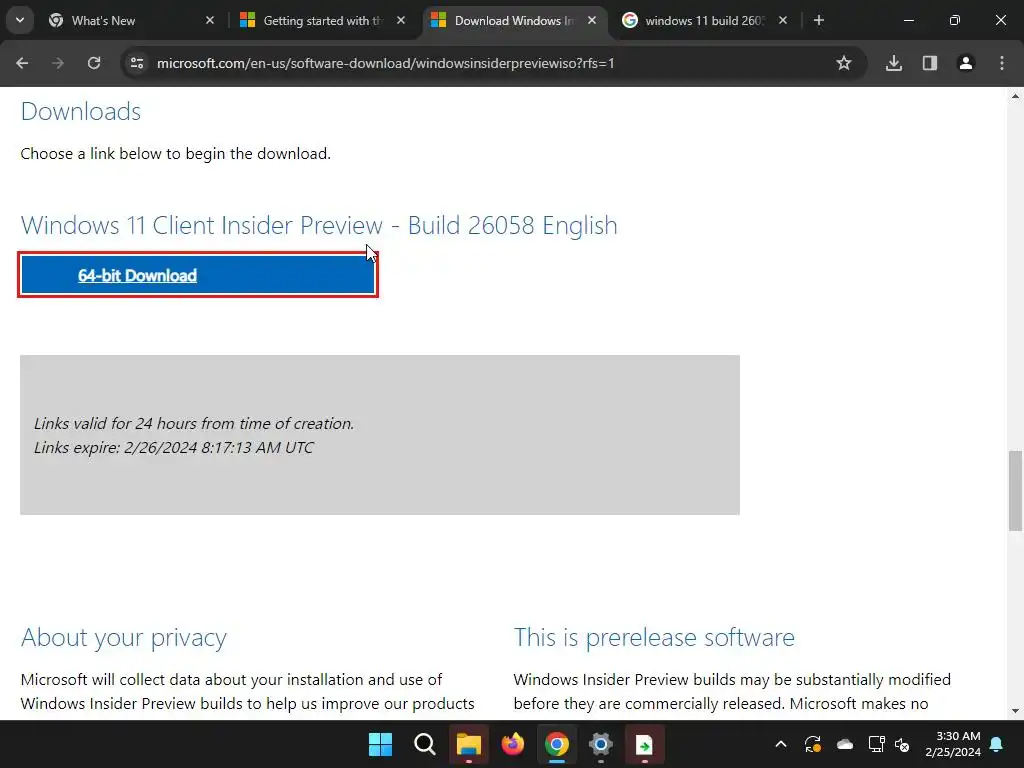Open site information icon in address bar

point(137,63)
